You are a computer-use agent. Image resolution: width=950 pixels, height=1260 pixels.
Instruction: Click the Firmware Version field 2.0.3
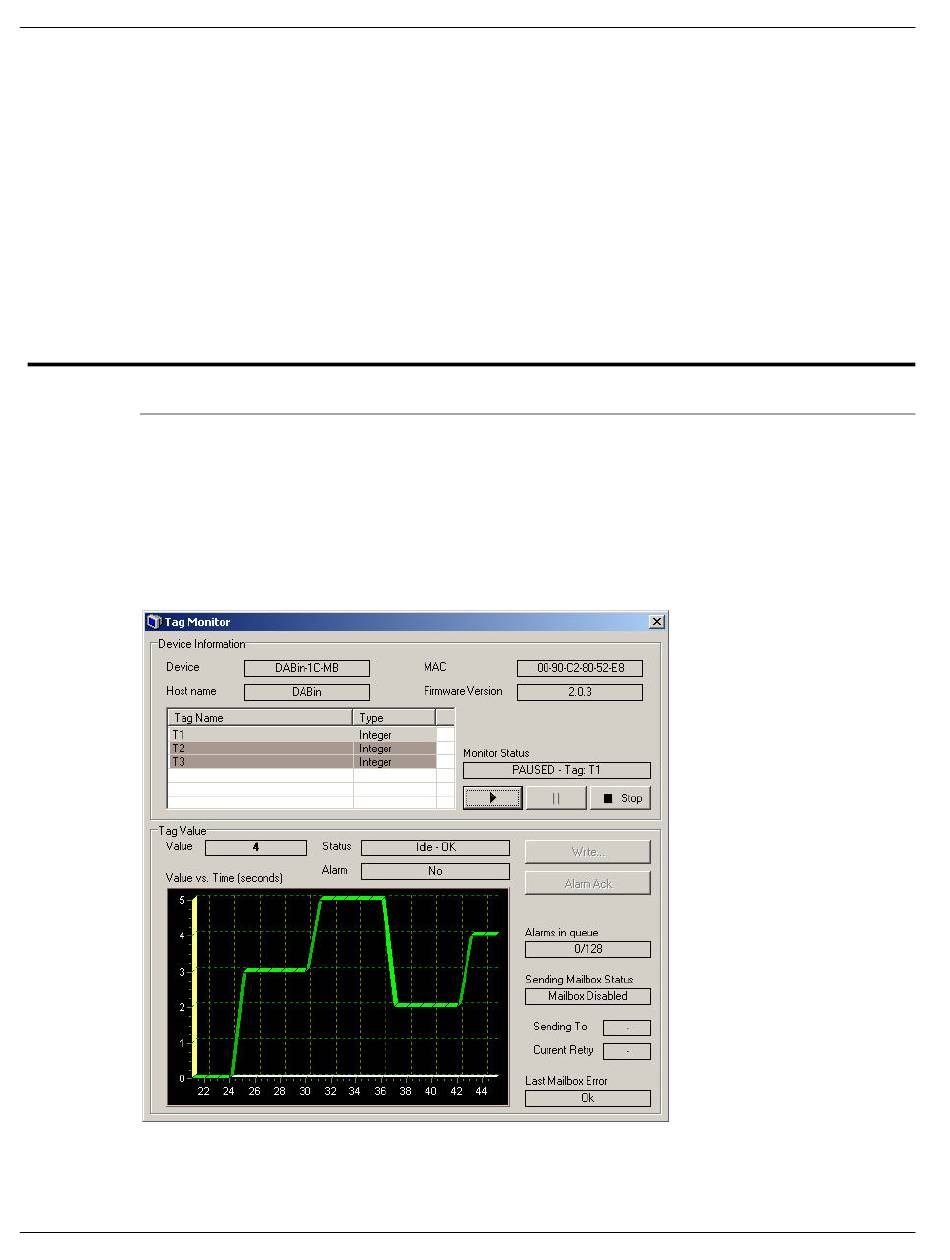[580, 692]
